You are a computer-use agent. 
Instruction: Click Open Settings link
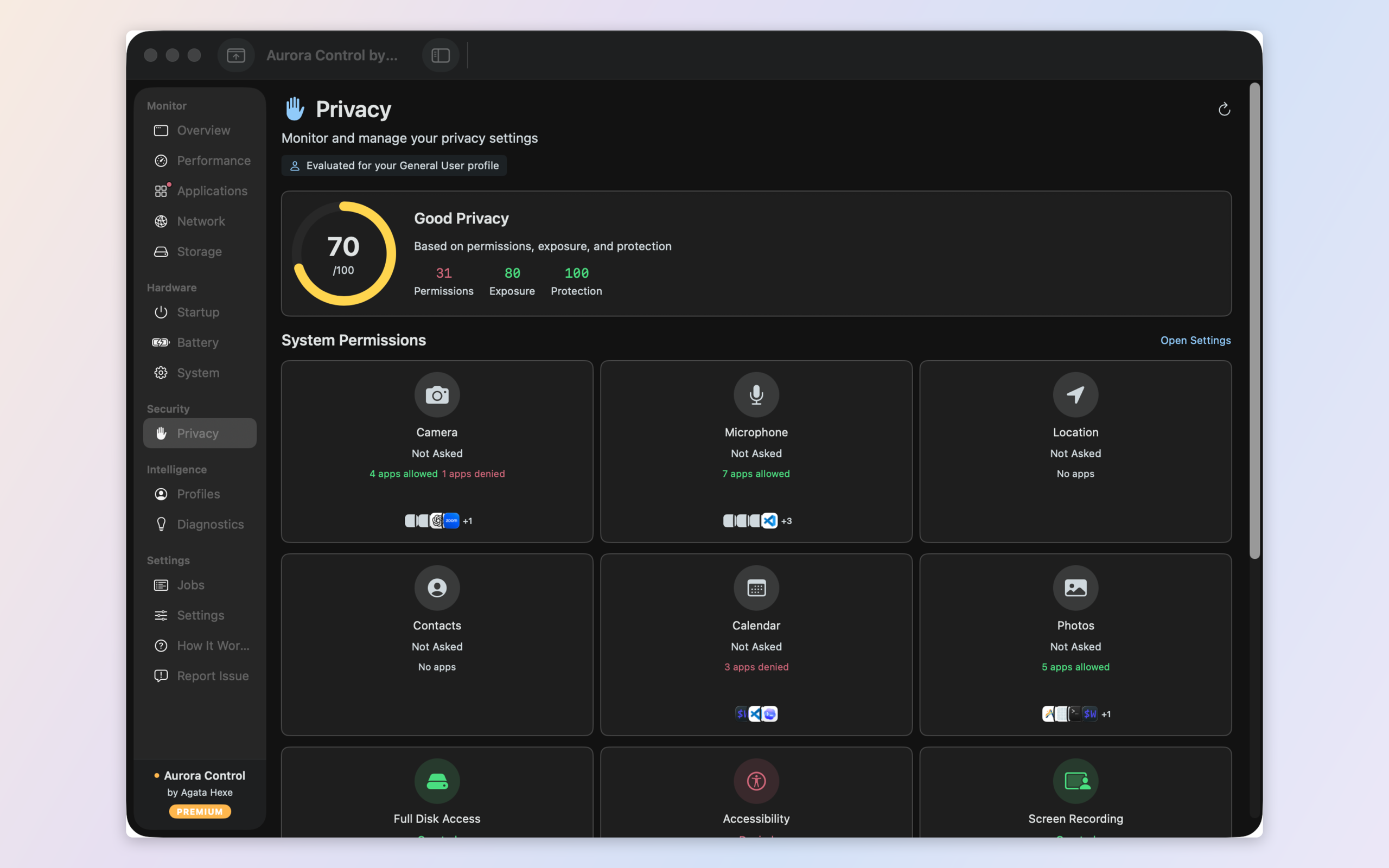pyautogui.click(x=1196, y=341)
